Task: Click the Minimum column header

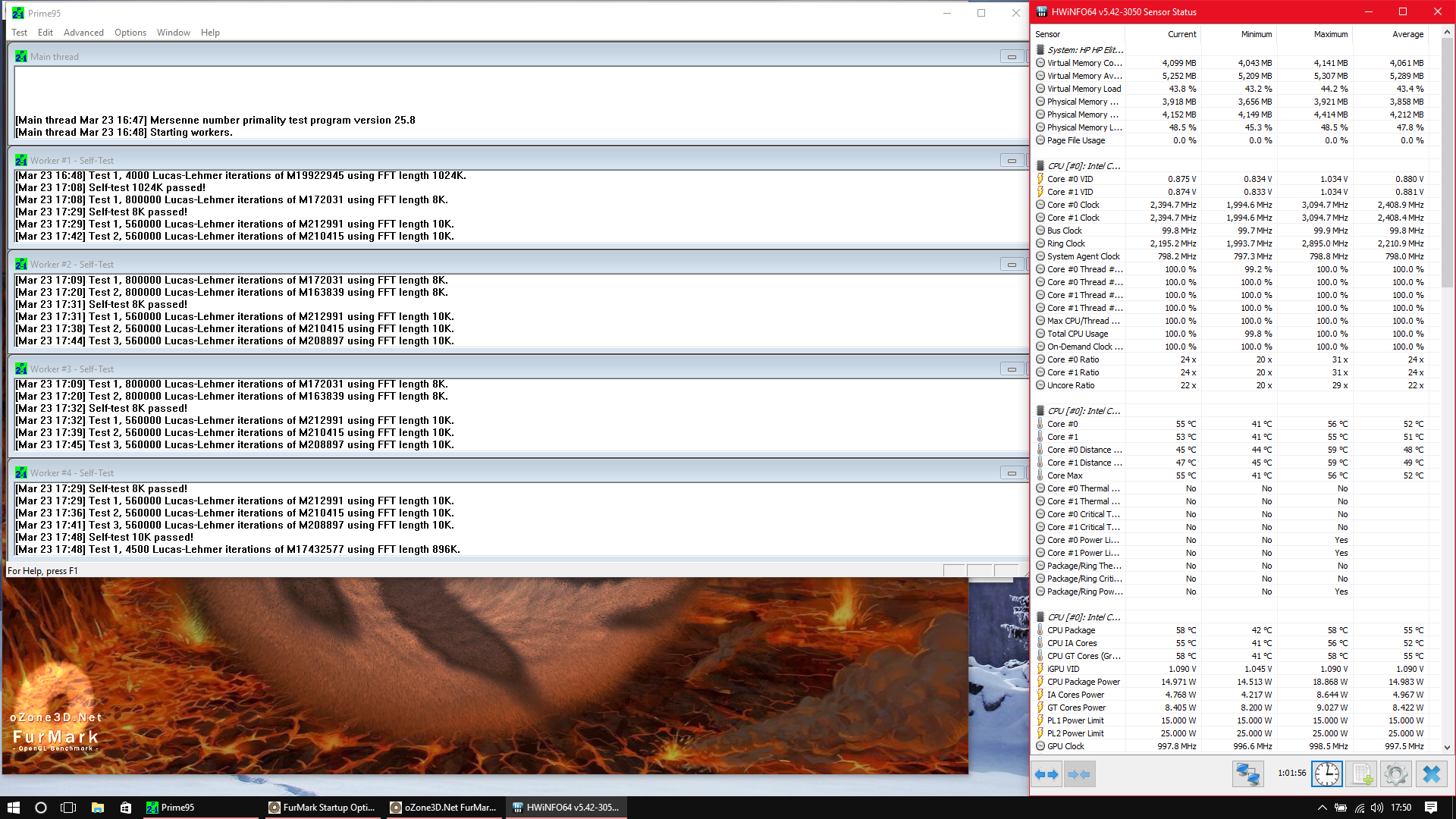Action: (1238, 34)
